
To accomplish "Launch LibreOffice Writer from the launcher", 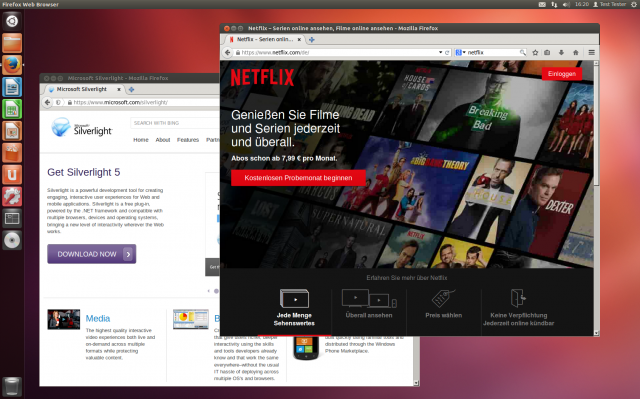I will click(x=12, y=87).
